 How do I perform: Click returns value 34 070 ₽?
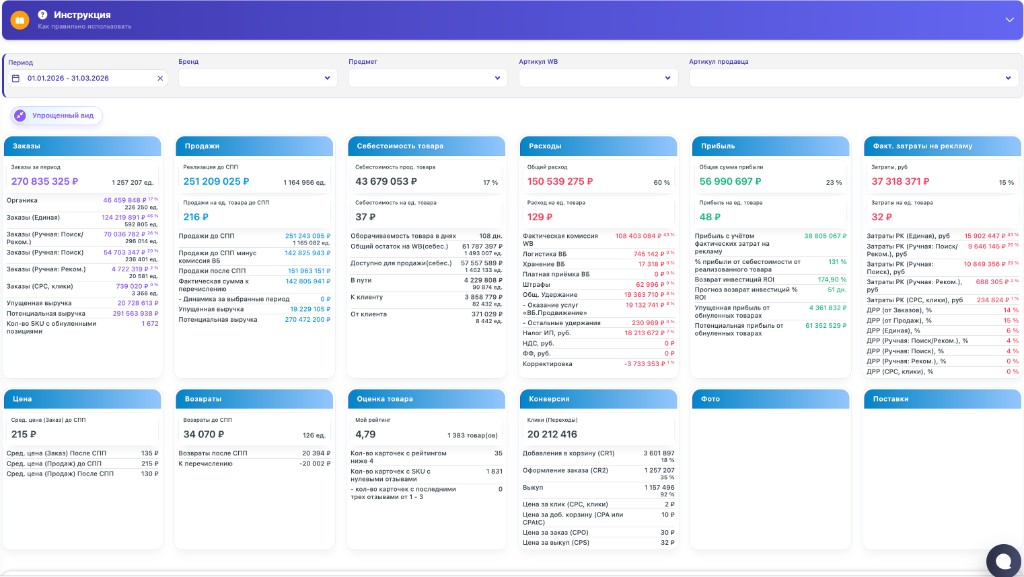pos(204,434)
